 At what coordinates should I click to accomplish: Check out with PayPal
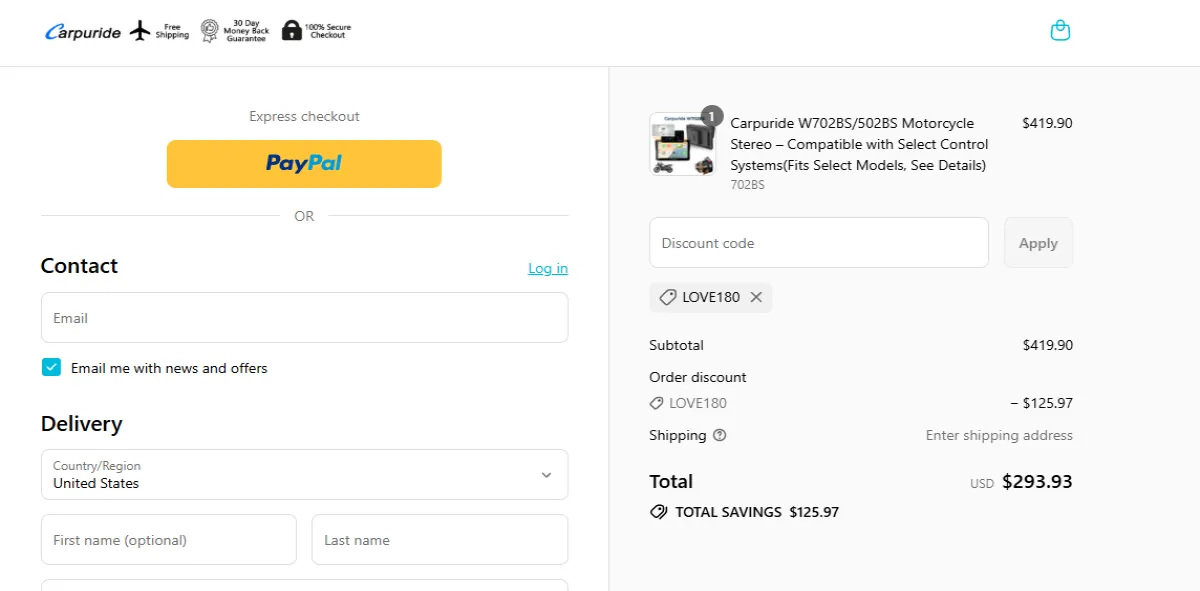(304, 164)
